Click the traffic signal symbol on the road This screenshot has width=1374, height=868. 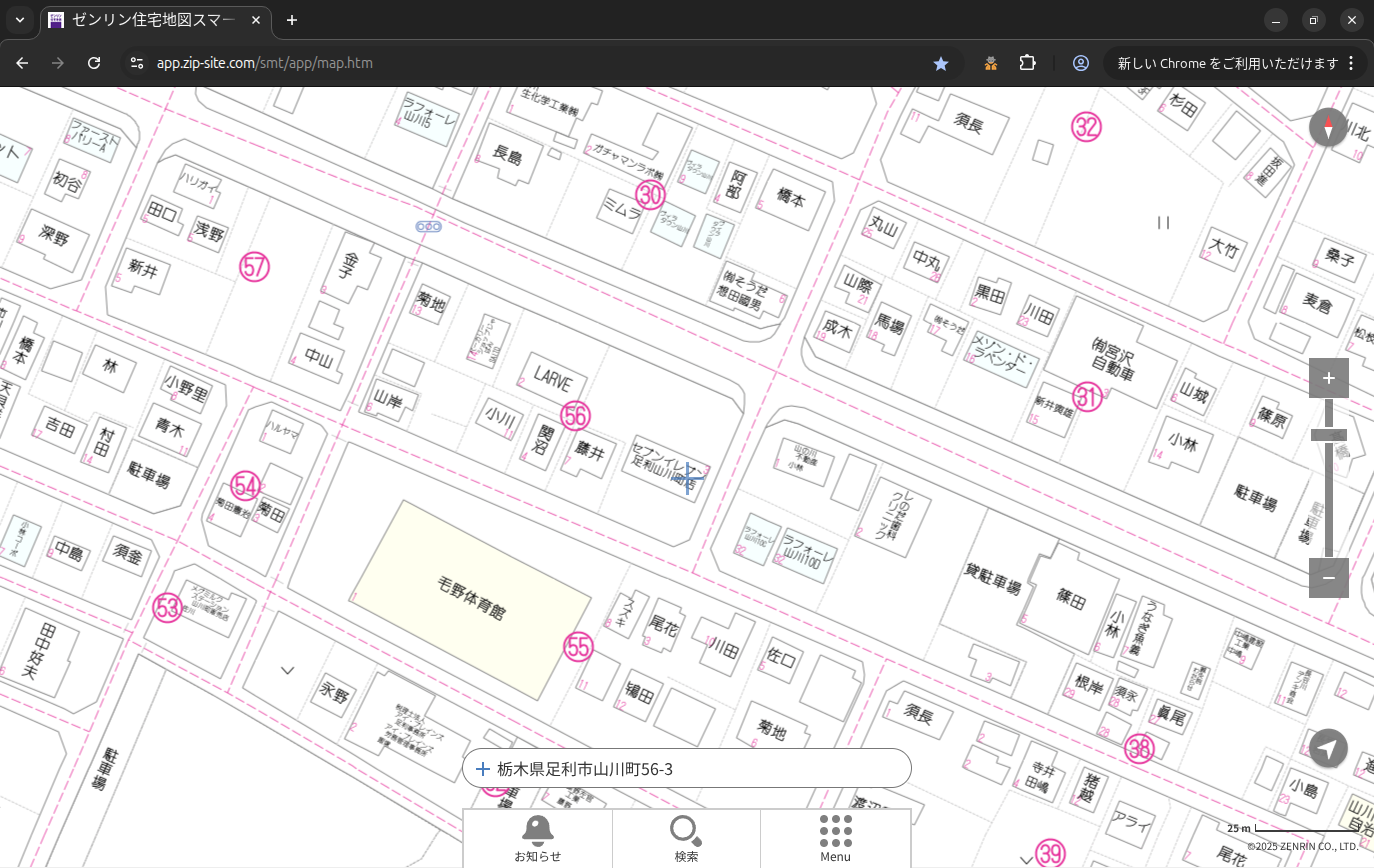[x=430, y=227]
